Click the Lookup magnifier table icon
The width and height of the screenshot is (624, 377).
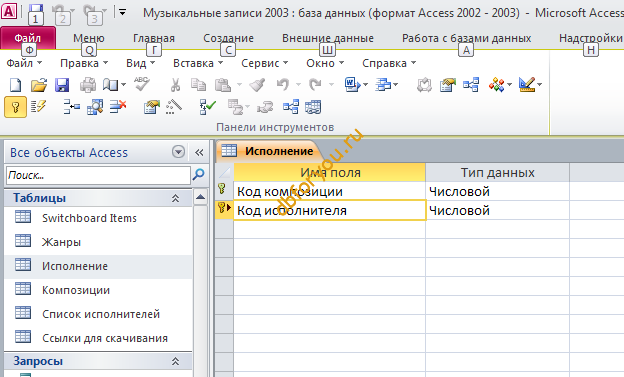click(x=95, y=107)
